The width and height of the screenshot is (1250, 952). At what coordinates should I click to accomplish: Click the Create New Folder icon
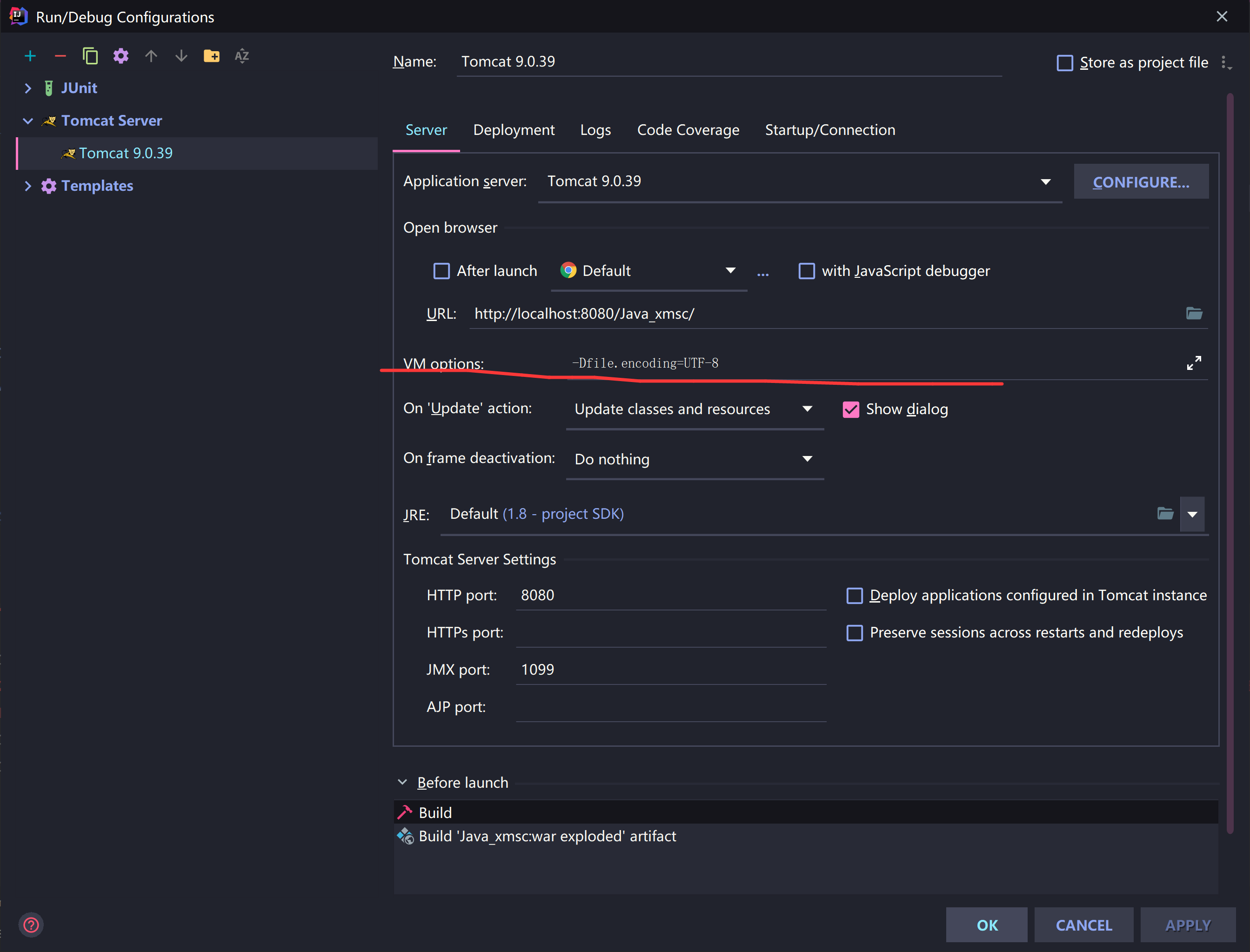211,56
